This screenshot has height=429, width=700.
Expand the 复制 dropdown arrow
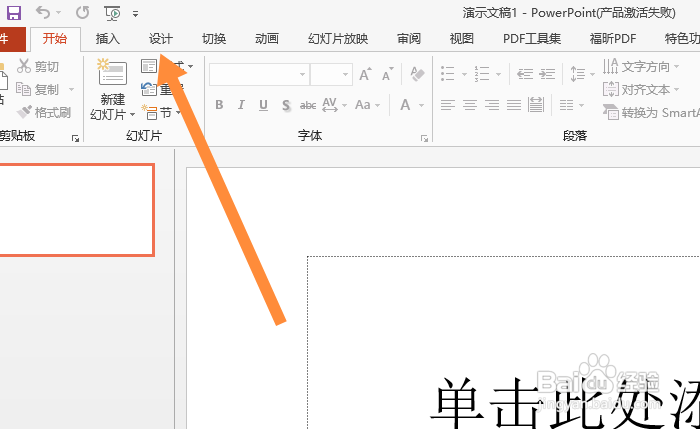(71, 90)
